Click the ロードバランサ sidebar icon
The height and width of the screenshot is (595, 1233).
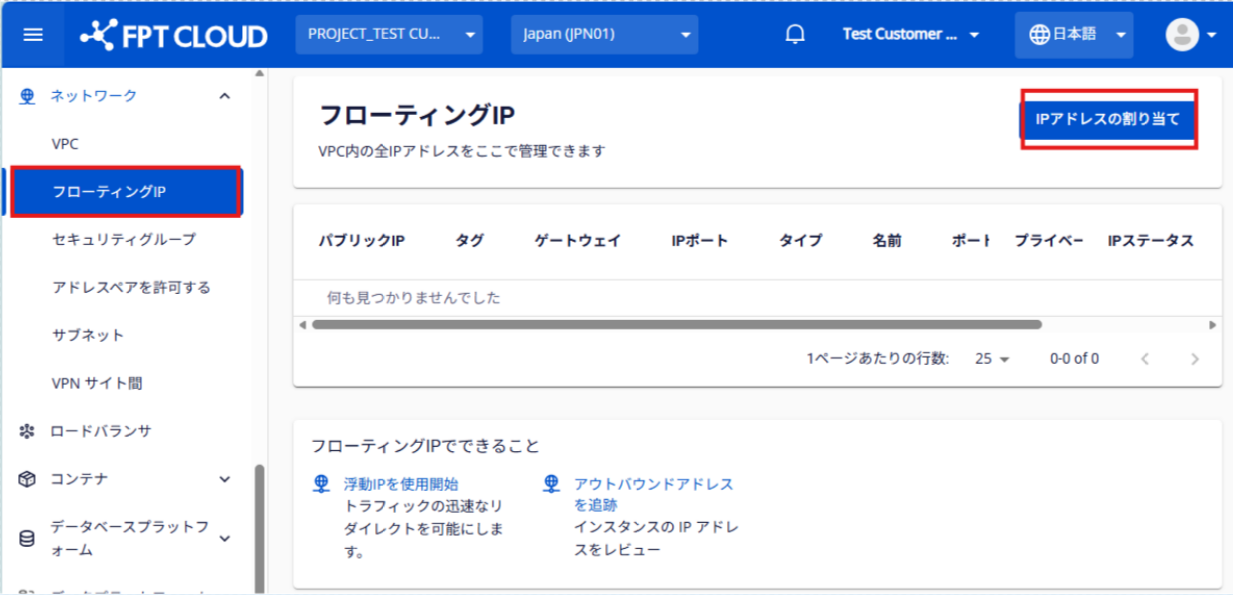point(27,431)
